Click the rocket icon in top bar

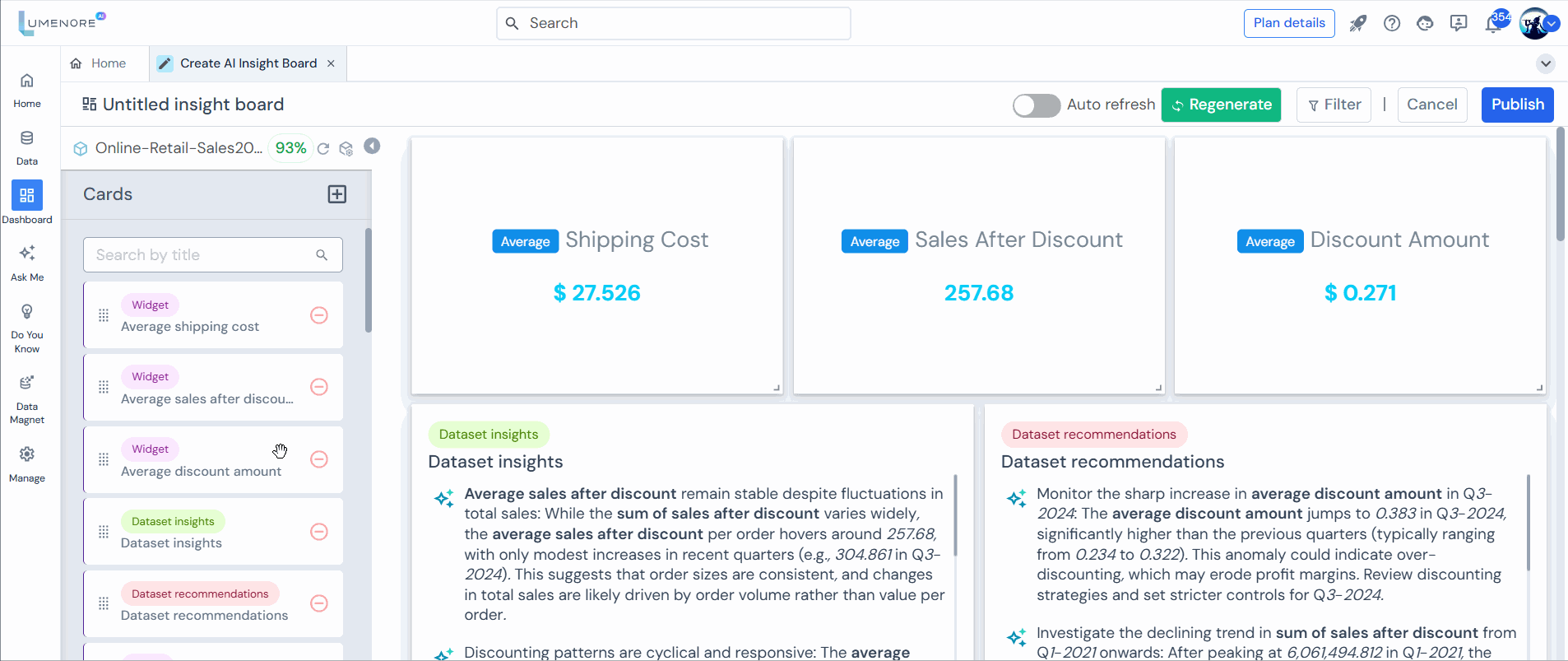click(1357, 23)
